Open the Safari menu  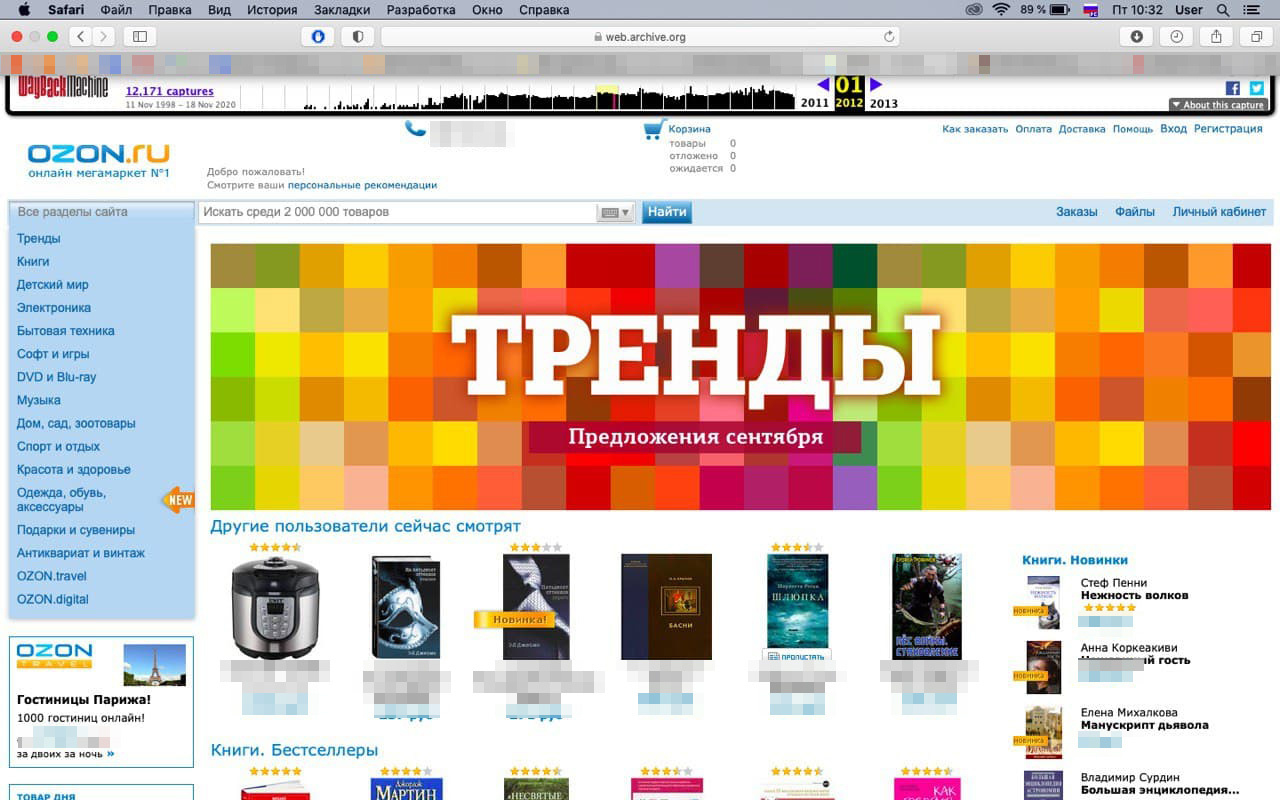[x=66, y=10]
